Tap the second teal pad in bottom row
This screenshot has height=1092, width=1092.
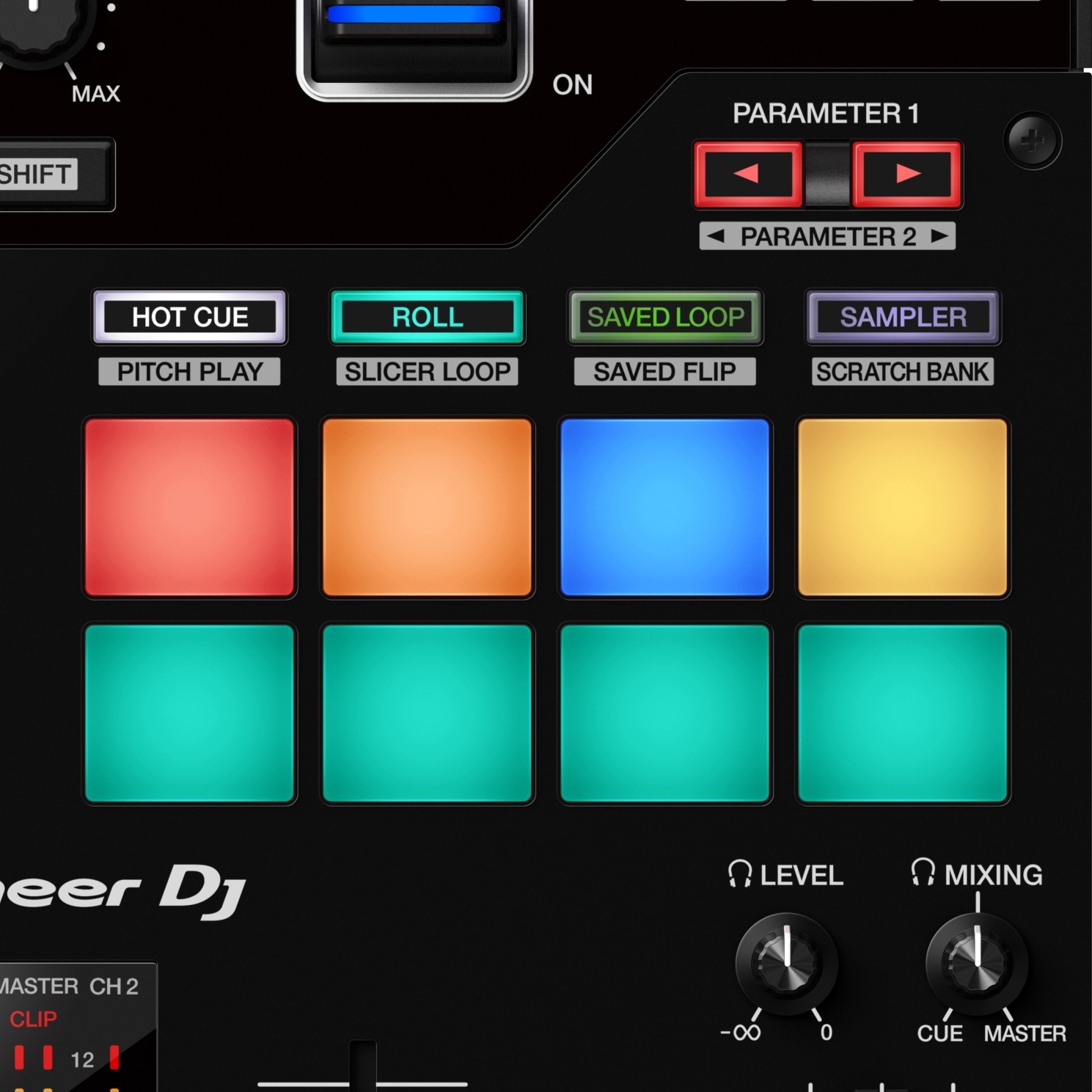coord(427,714)
